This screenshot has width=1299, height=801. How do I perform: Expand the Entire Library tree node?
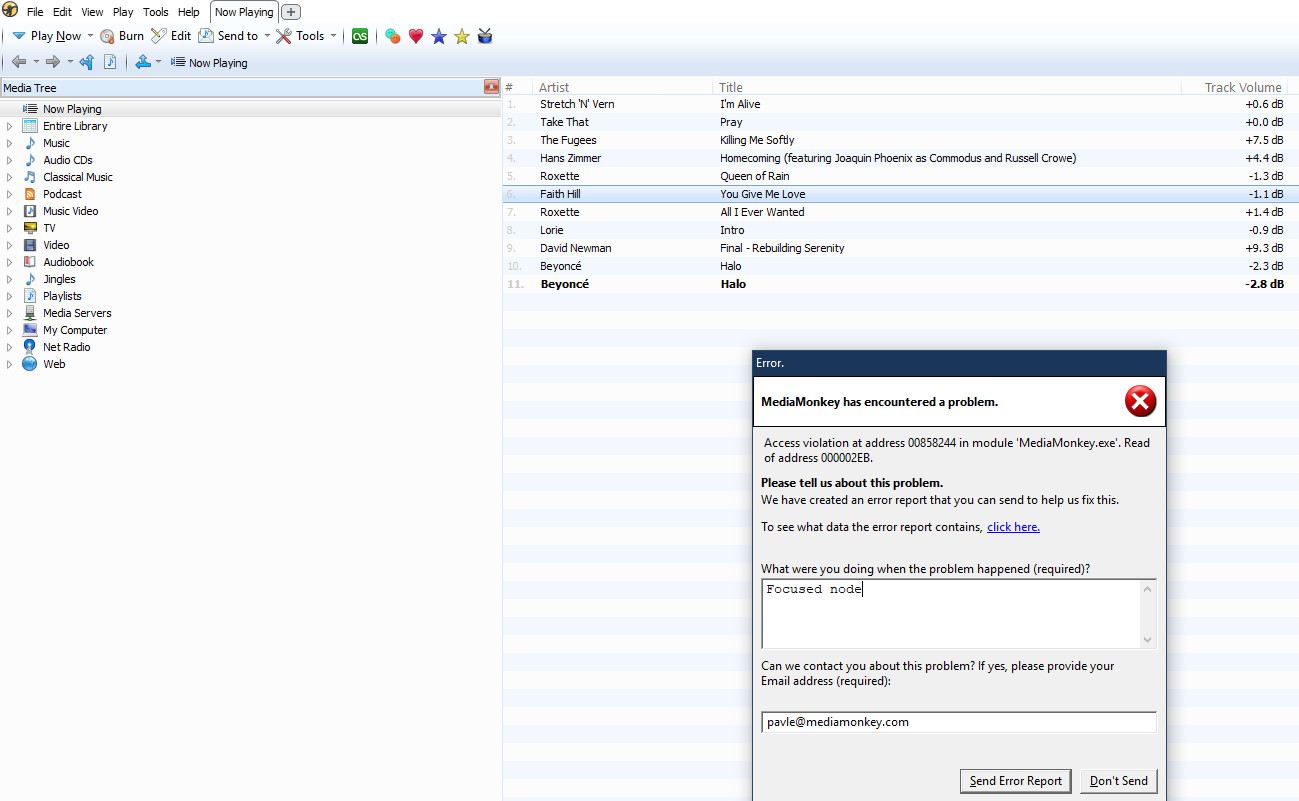pyautogui.click(x=10, y=126)
